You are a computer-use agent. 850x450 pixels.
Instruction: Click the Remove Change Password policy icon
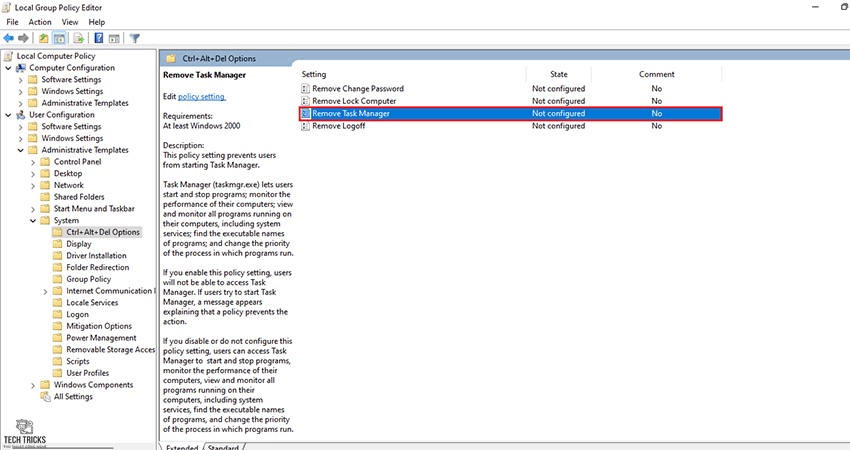pos(305,88)
